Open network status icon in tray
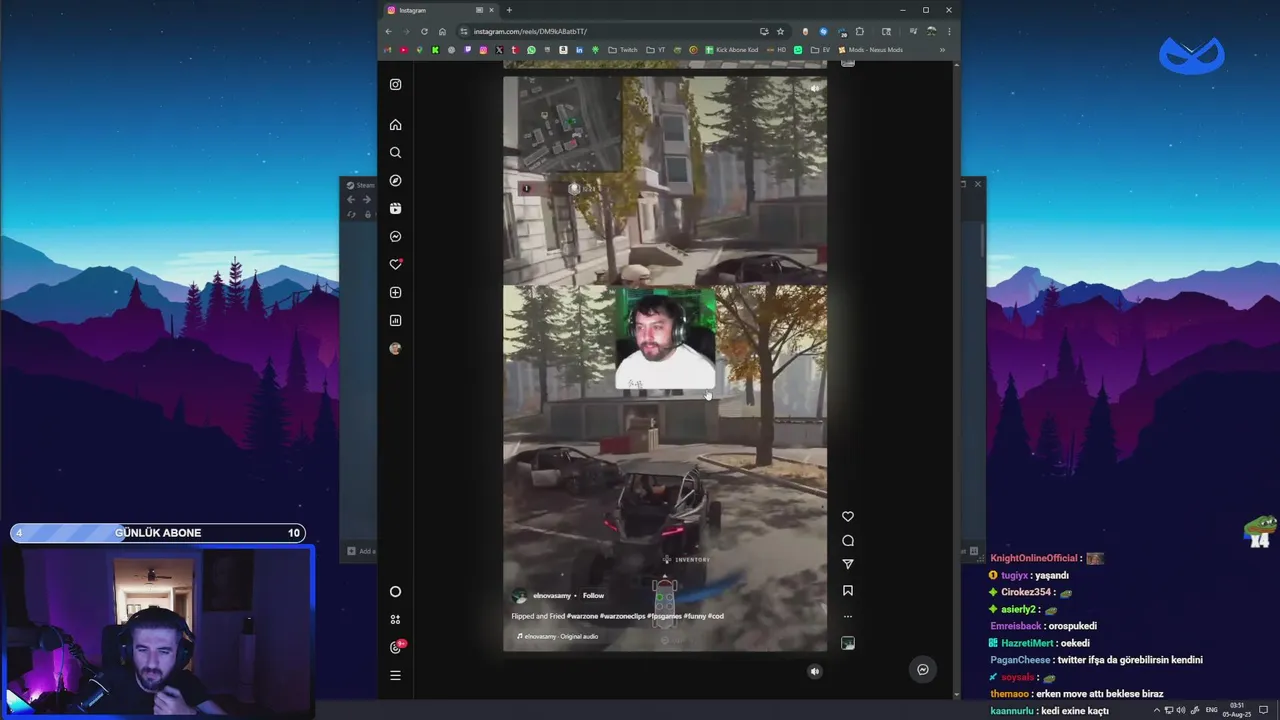Screen dimensions: 1280x720 click(1169, 710)
